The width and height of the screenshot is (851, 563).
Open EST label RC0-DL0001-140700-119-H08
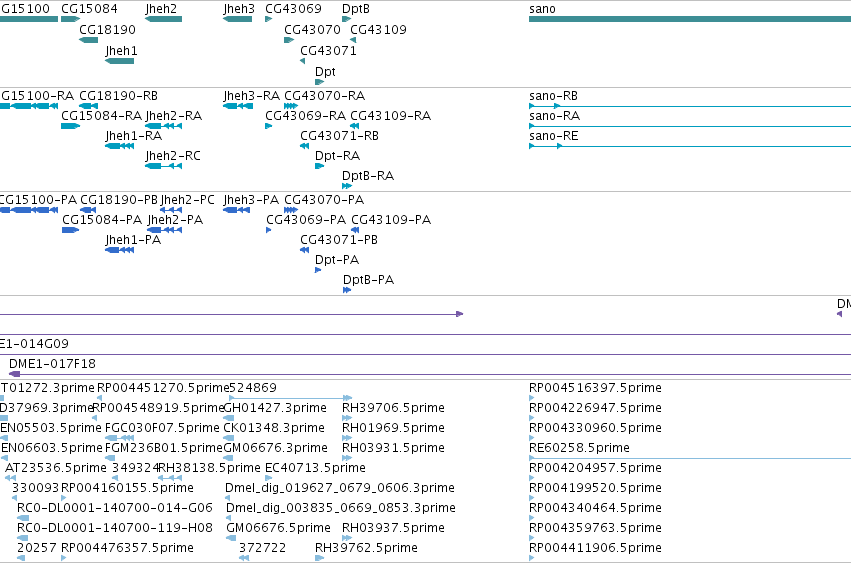pyautogui.click(x=115, y=528)
